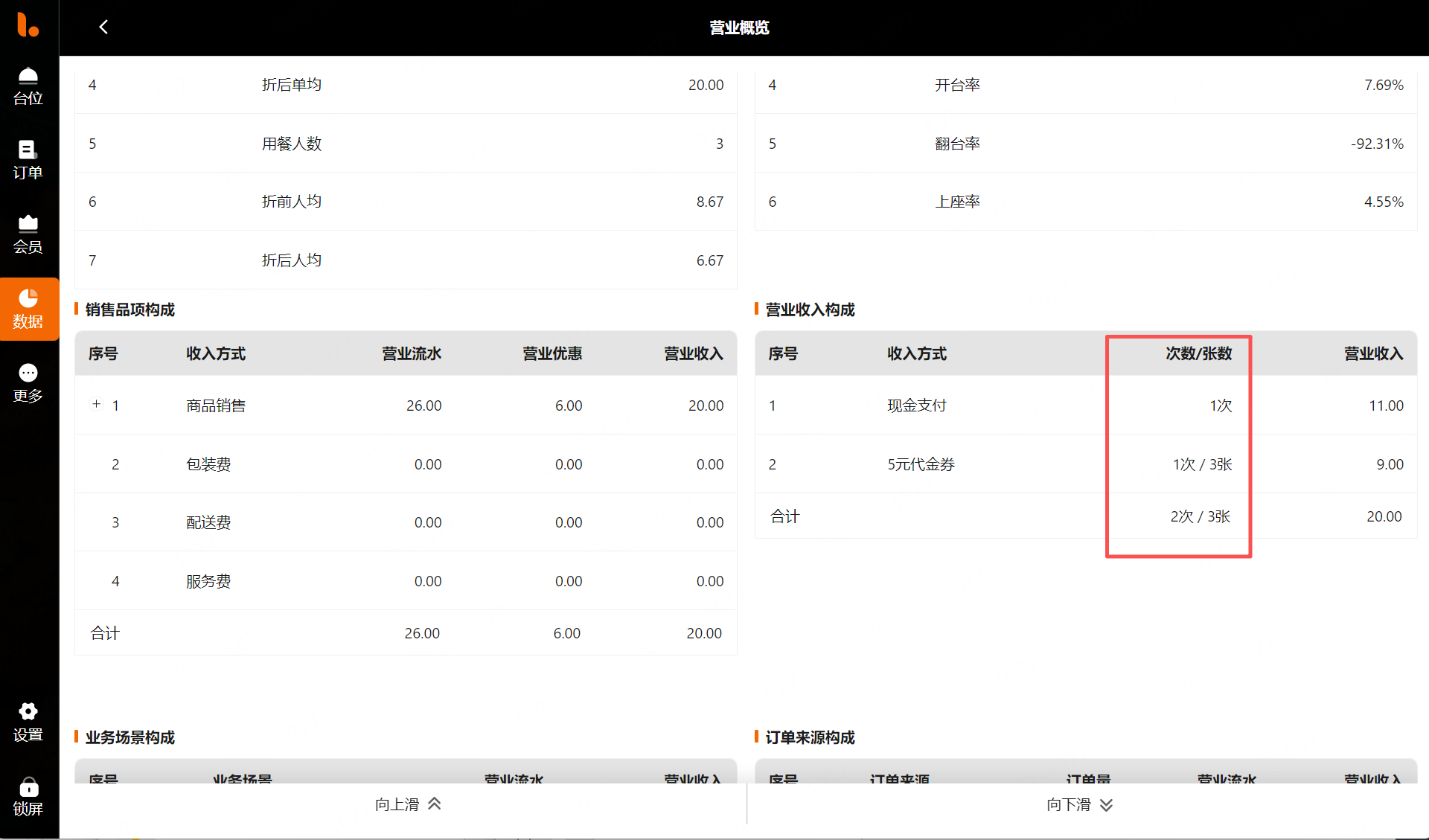Select the 现金支付 income row
This screenshot has height=840, width=1429.
(x=916, y=405)
